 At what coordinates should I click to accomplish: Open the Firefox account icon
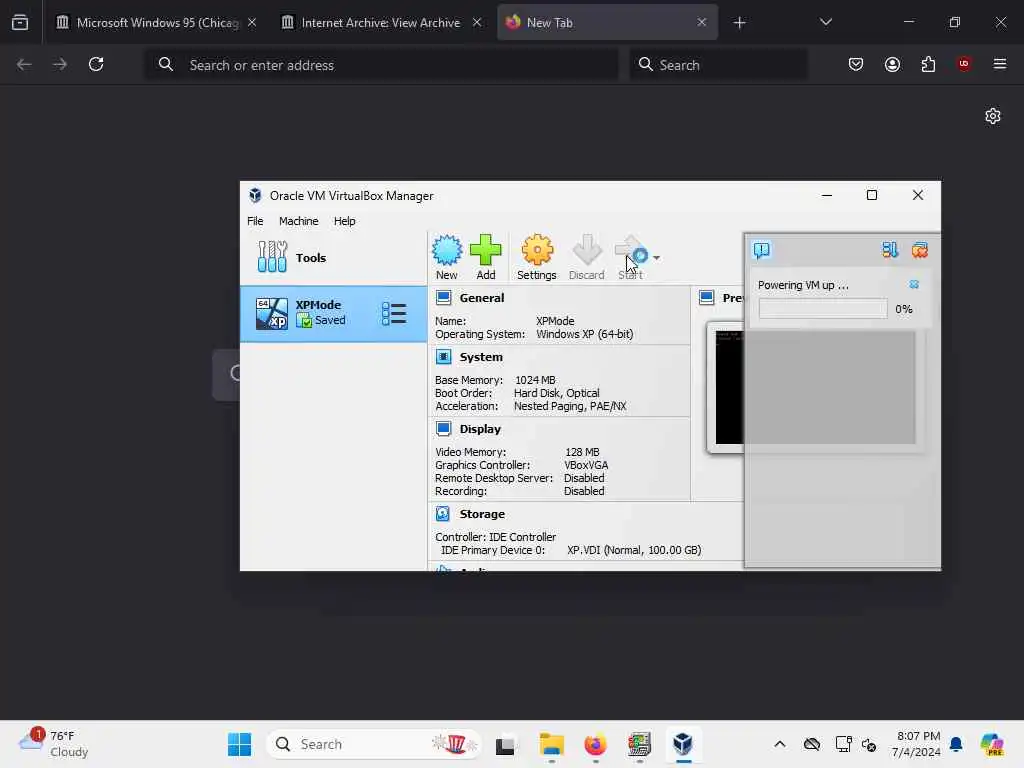point(892,64)
